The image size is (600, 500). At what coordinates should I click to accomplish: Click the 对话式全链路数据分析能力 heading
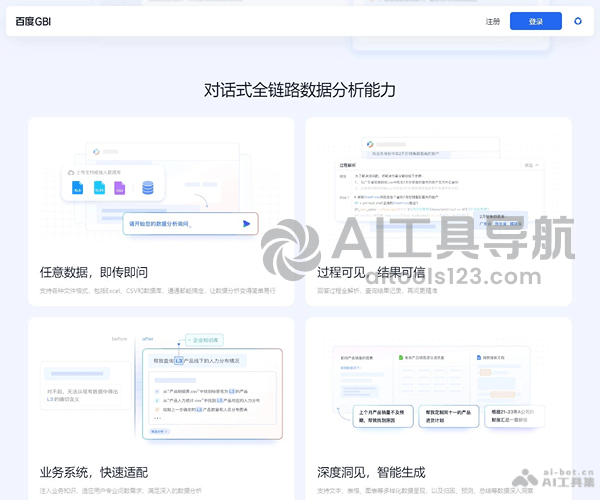[300, 90]
